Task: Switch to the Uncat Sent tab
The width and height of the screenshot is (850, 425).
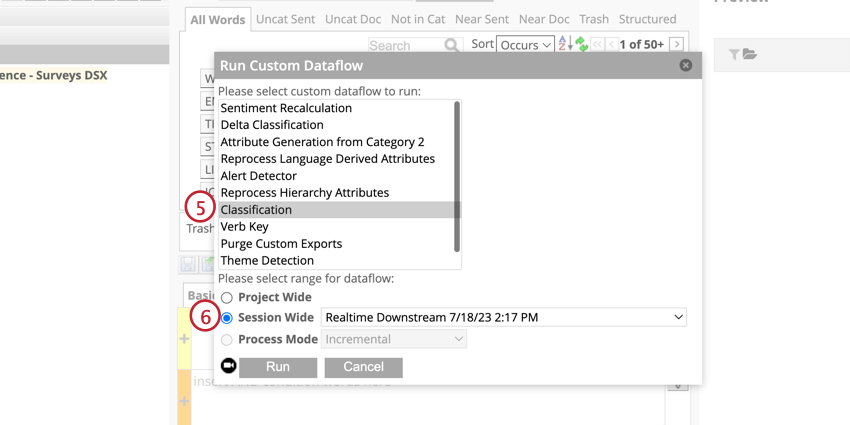Action: 285,19
